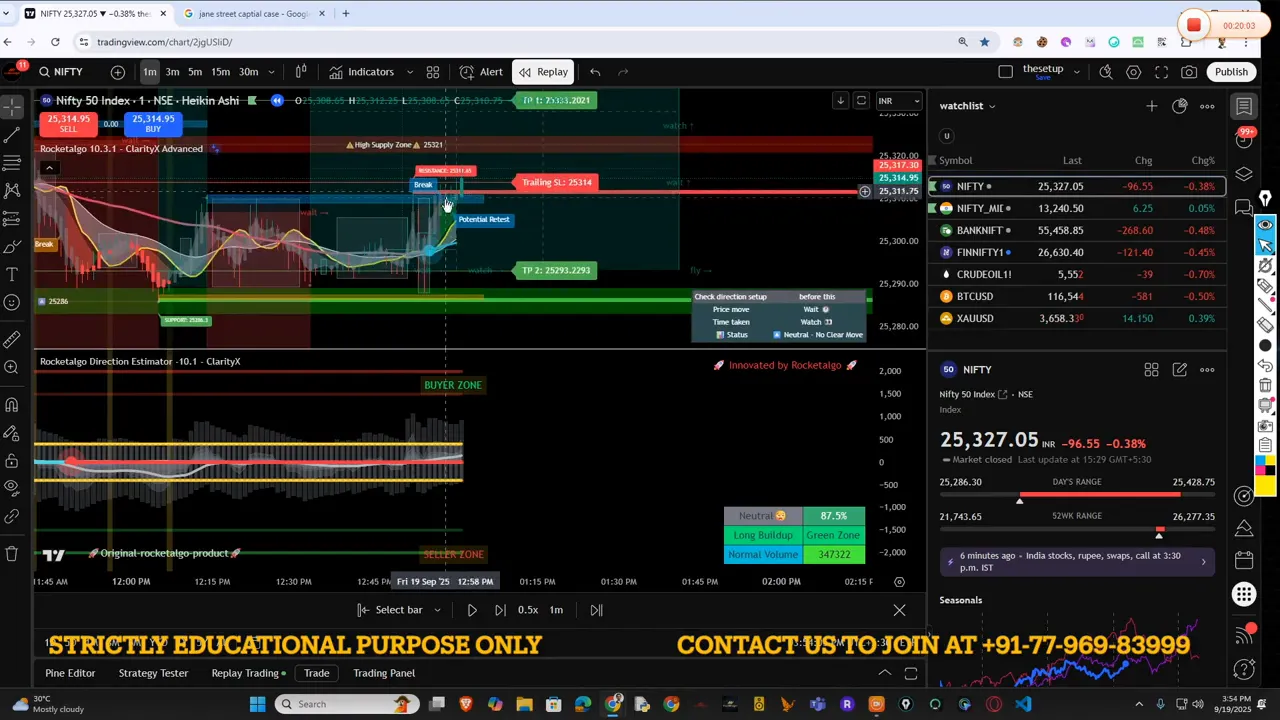This screenshot has width=1280, height=720.
Task: Expand the timeframe interval dropdown chevron
Action: point(271,72)
